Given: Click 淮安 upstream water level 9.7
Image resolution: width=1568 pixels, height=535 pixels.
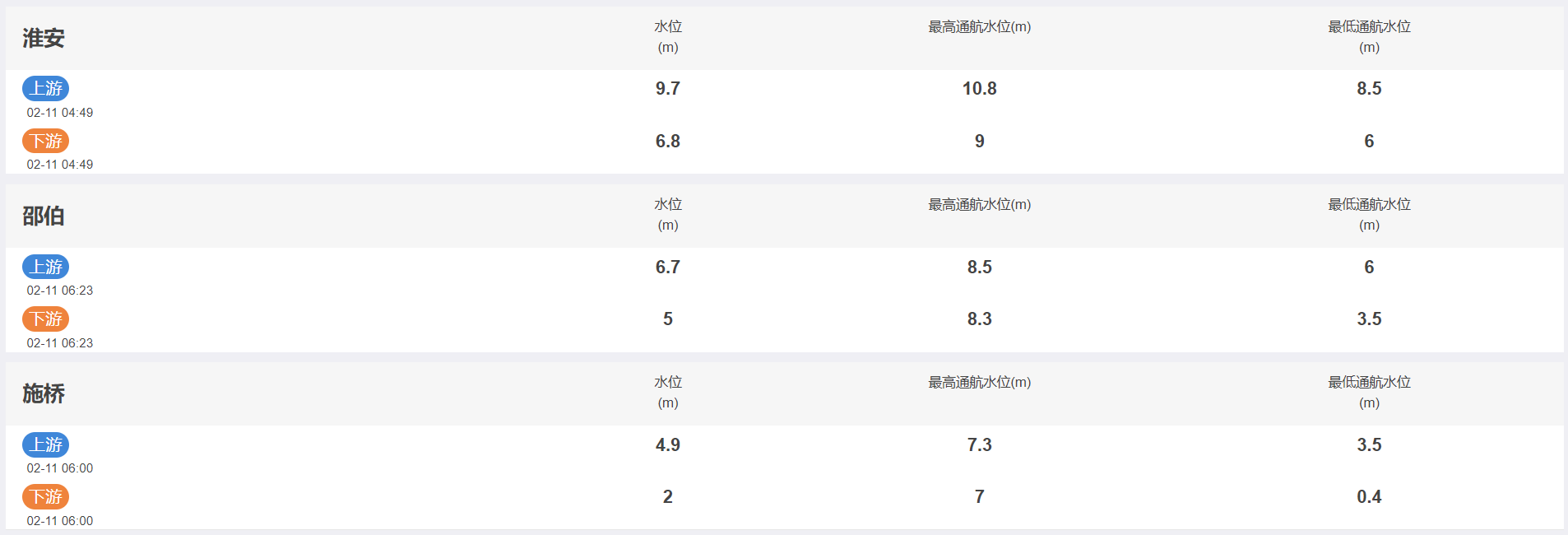Looking at the screenshot, I should coord(668,88).
